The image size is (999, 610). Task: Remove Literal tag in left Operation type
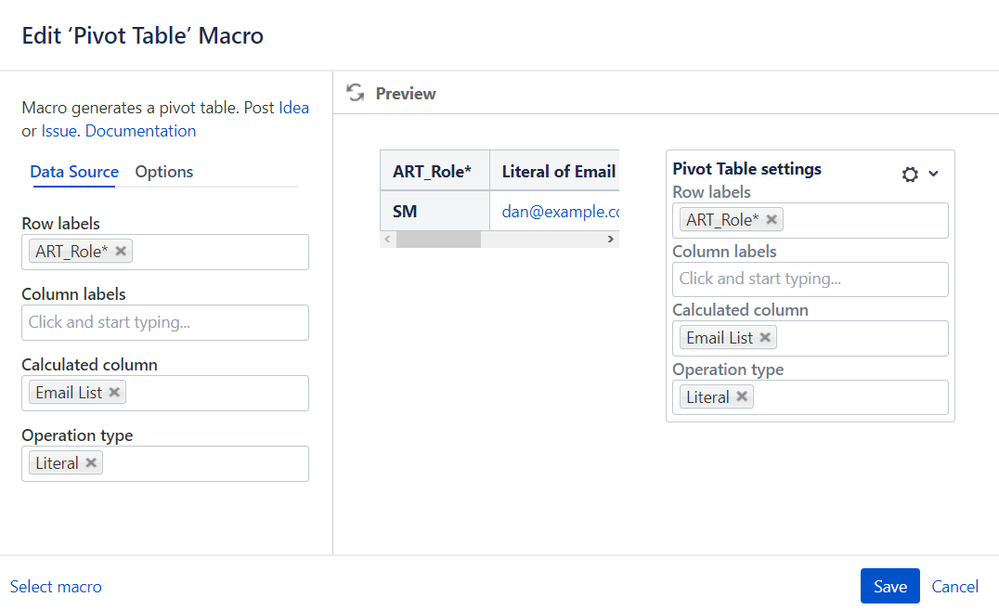(92, 463)
